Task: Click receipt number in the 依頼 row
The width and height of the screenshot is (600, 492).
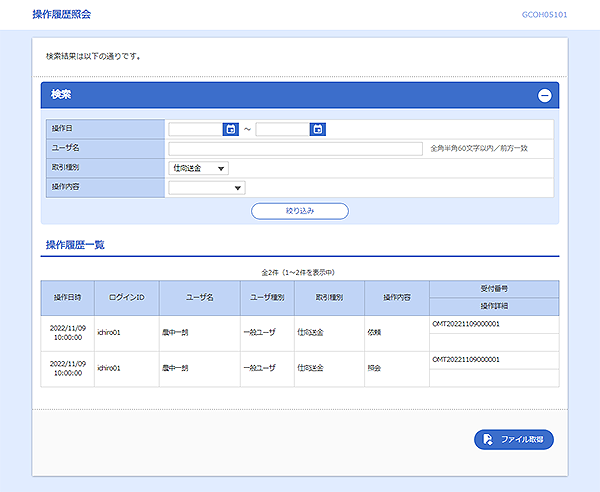Action: tap(466, 324)
